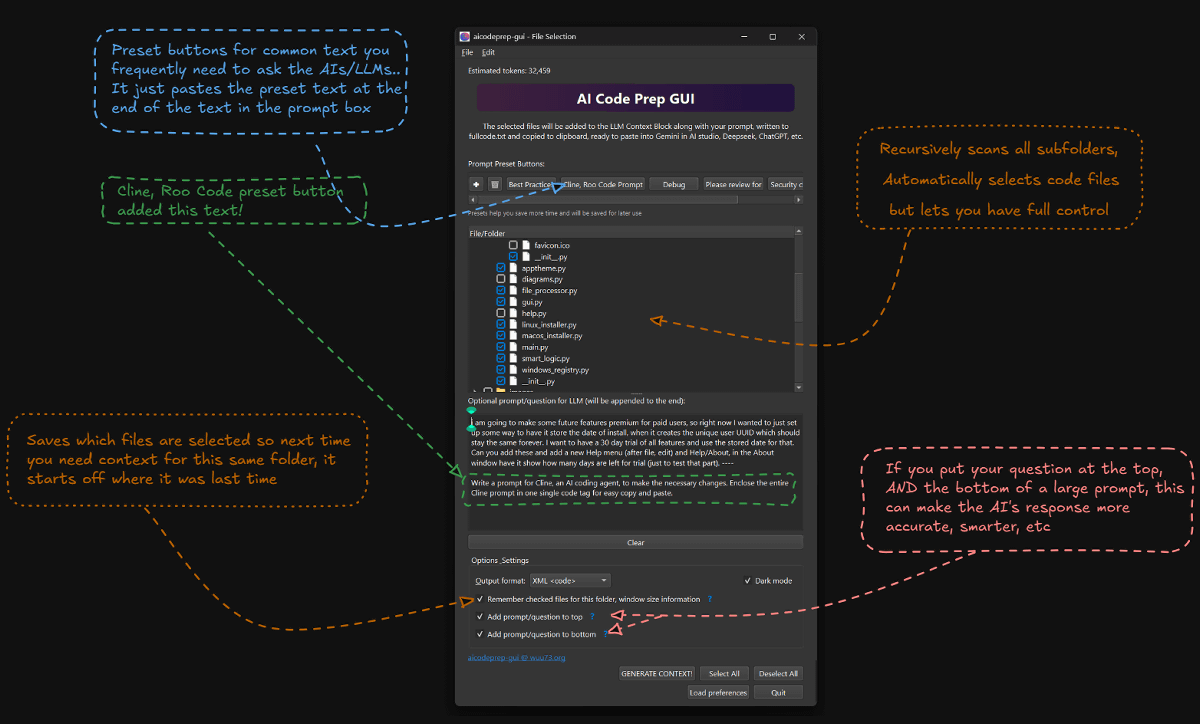This screenshot has width=1200, height=724.
Task: Click the file icon for main.py
Action: coord(514,347)
